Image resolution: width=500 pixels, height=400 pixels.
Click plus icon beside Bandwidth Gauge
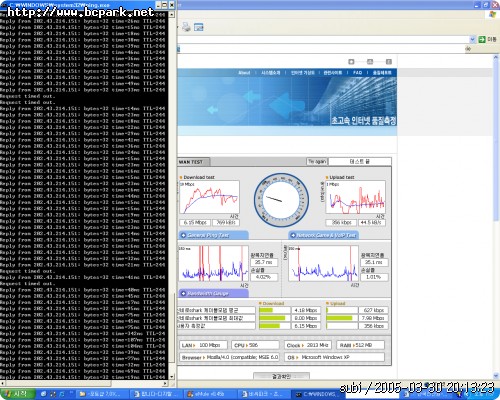click(x=183, y=293)
